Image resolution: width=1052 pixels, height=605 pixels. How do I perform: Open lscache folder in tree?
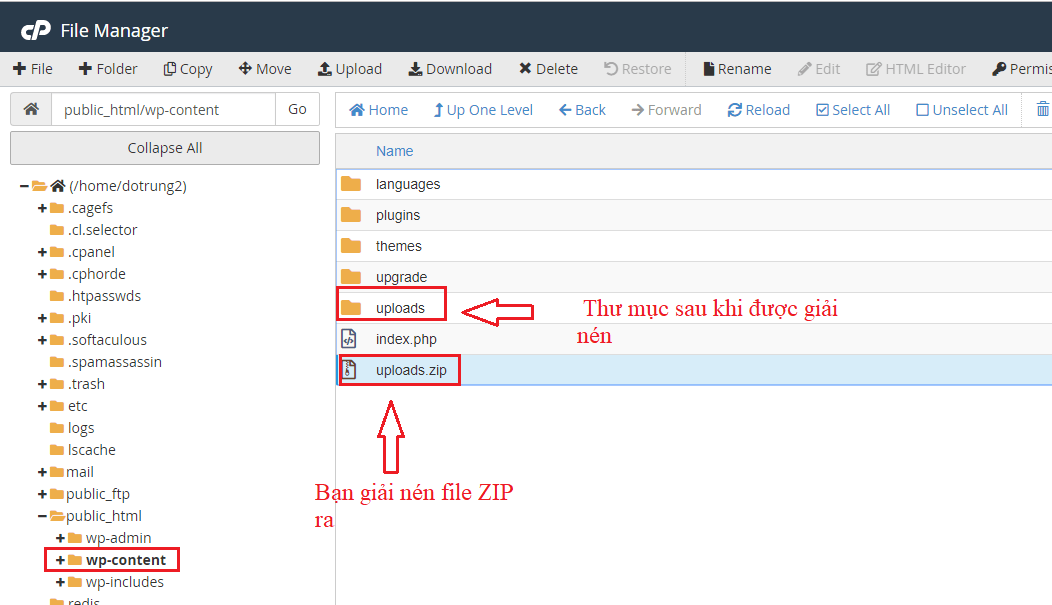click(91, 450)
